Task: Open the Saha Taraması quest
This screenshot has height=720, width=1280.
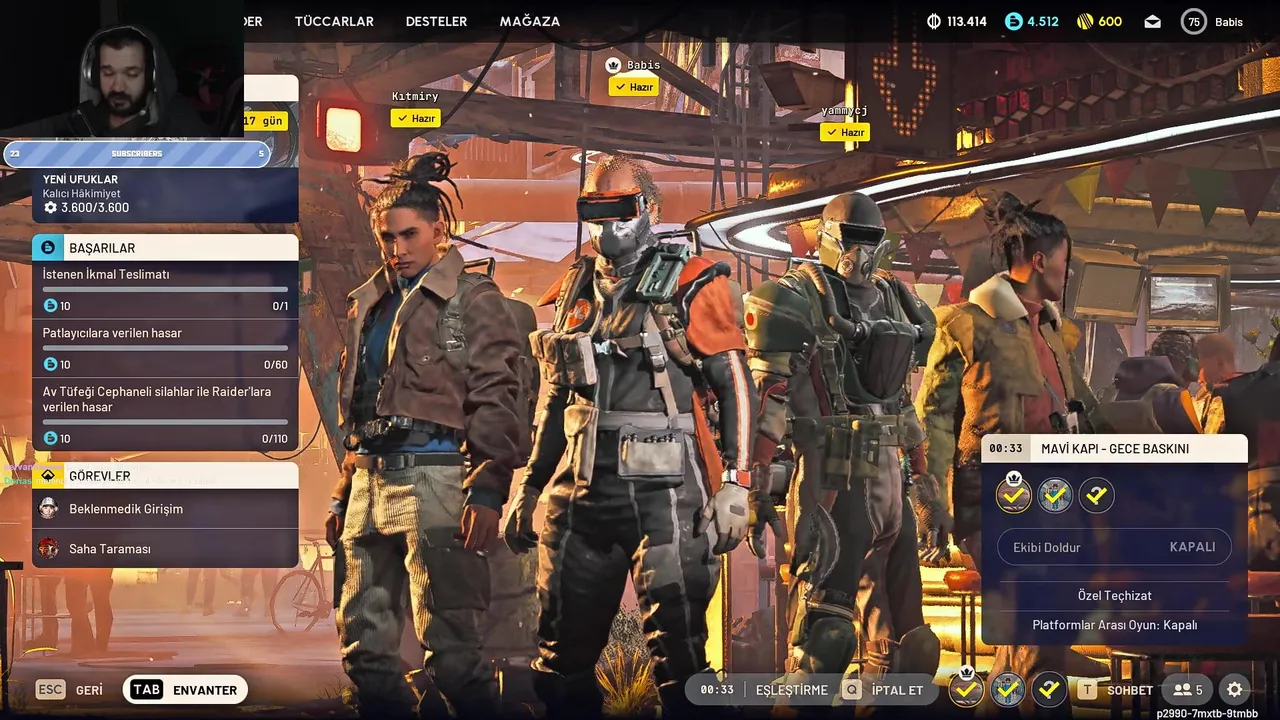Action: (x=165, y=549)
